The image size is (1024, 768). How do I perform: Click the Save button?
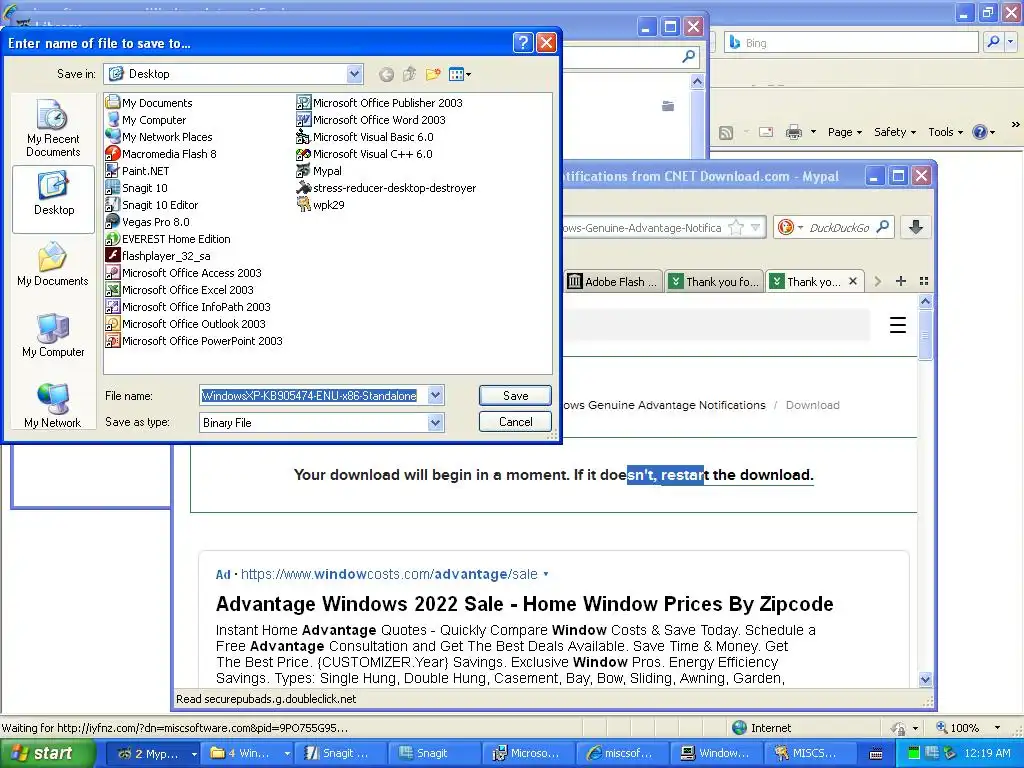[x=515, y=395]
